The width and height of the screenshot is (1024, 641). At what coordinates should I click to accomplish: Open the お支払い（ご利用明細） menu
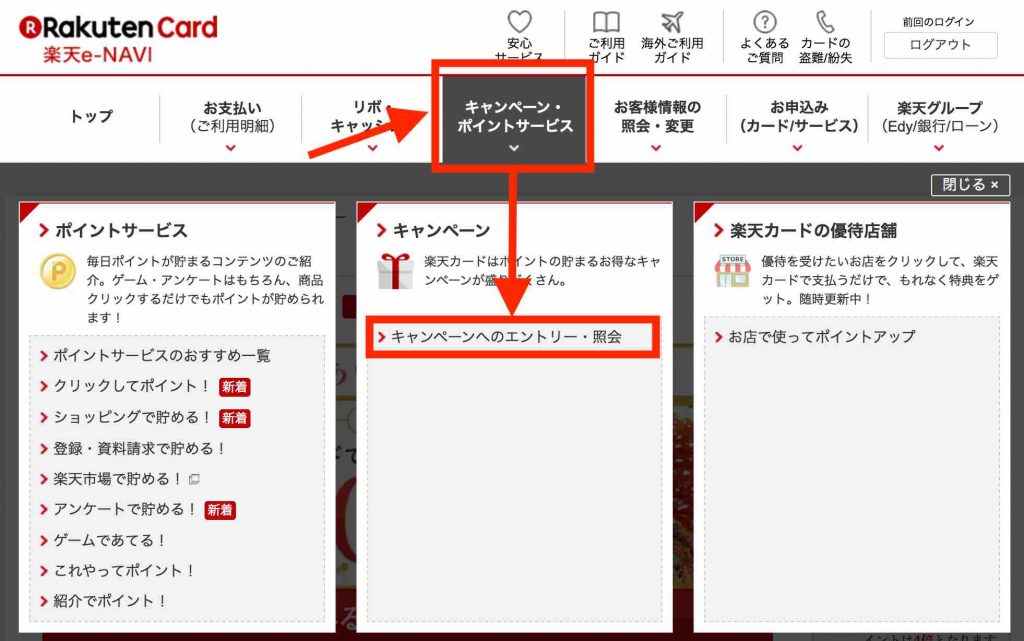[231, 117]
